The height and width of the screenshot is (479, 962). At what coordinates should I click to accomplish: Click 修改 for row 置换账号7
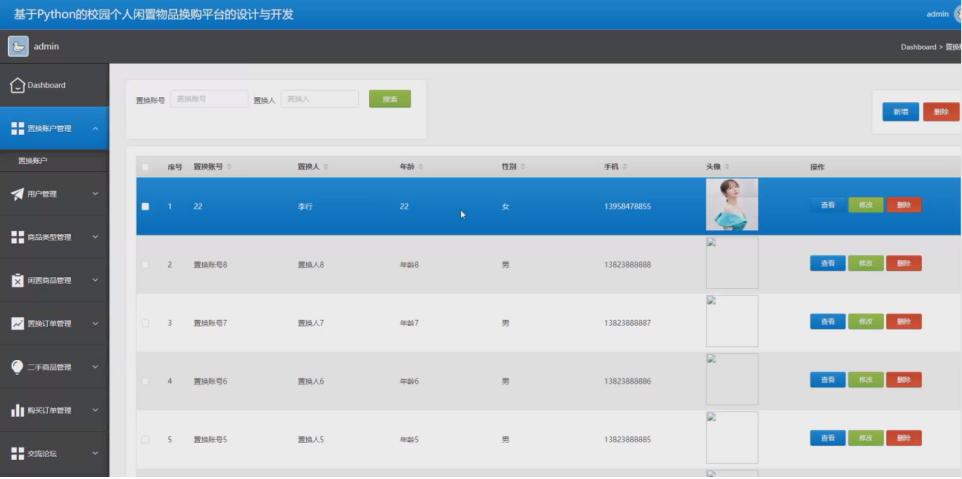tap(866, 321)
